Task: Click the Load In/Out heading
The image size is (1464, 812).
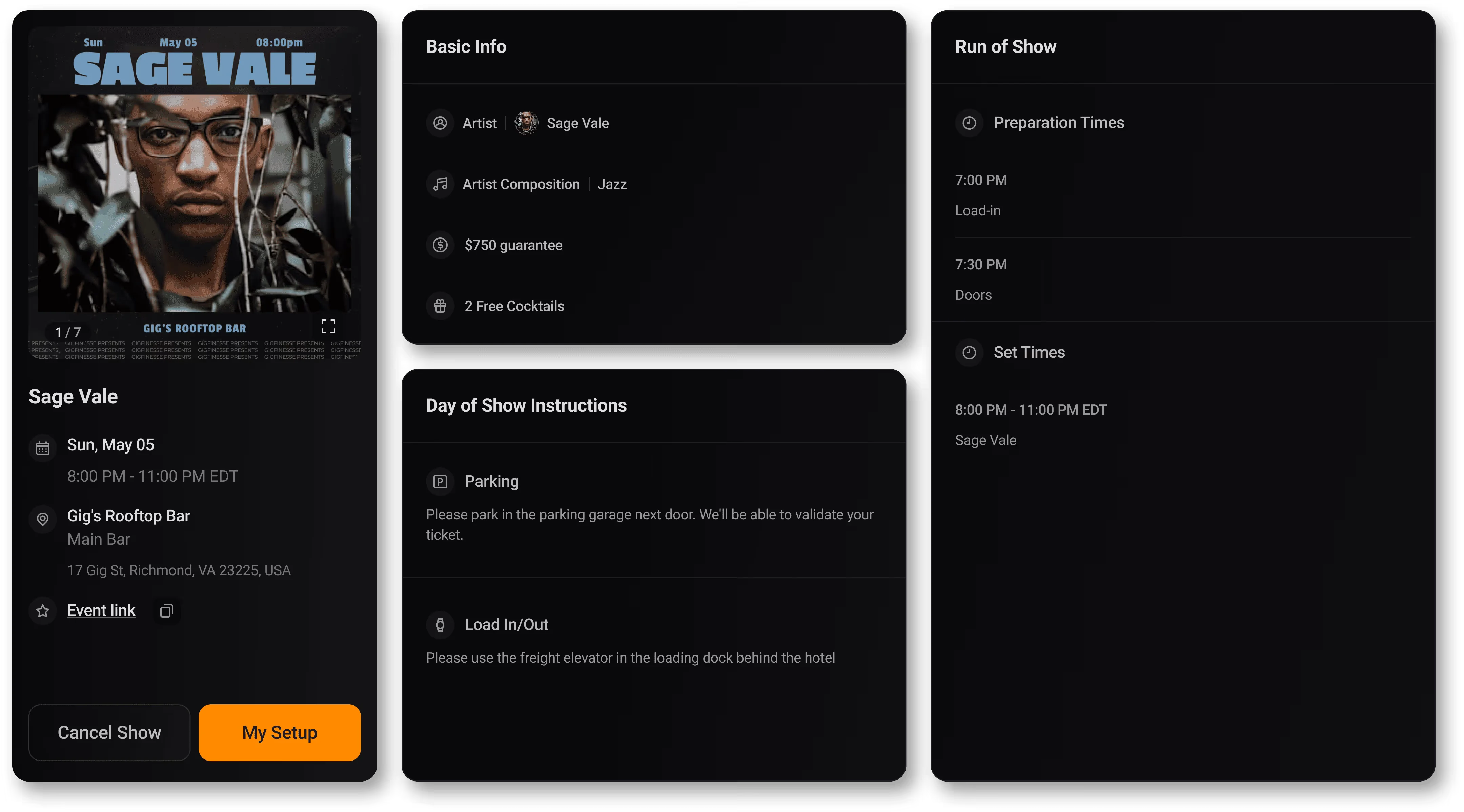Action: coord(506,624)
